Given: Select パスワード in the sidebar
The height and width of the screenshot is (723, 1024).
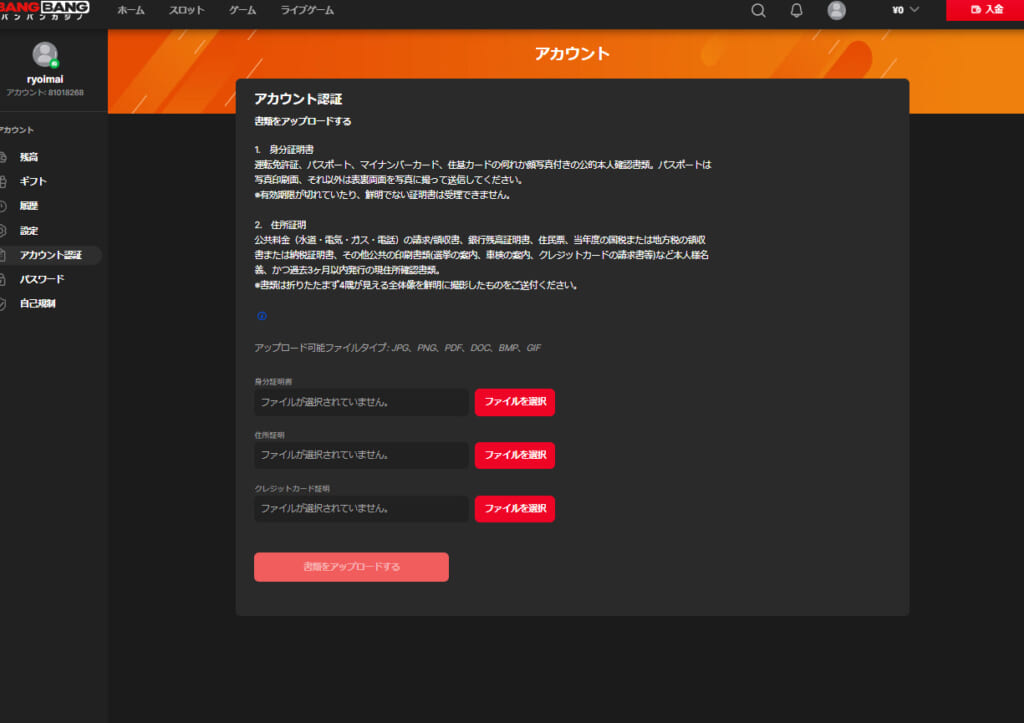Looking at the screenshot, I should click(x=42, y=280).
